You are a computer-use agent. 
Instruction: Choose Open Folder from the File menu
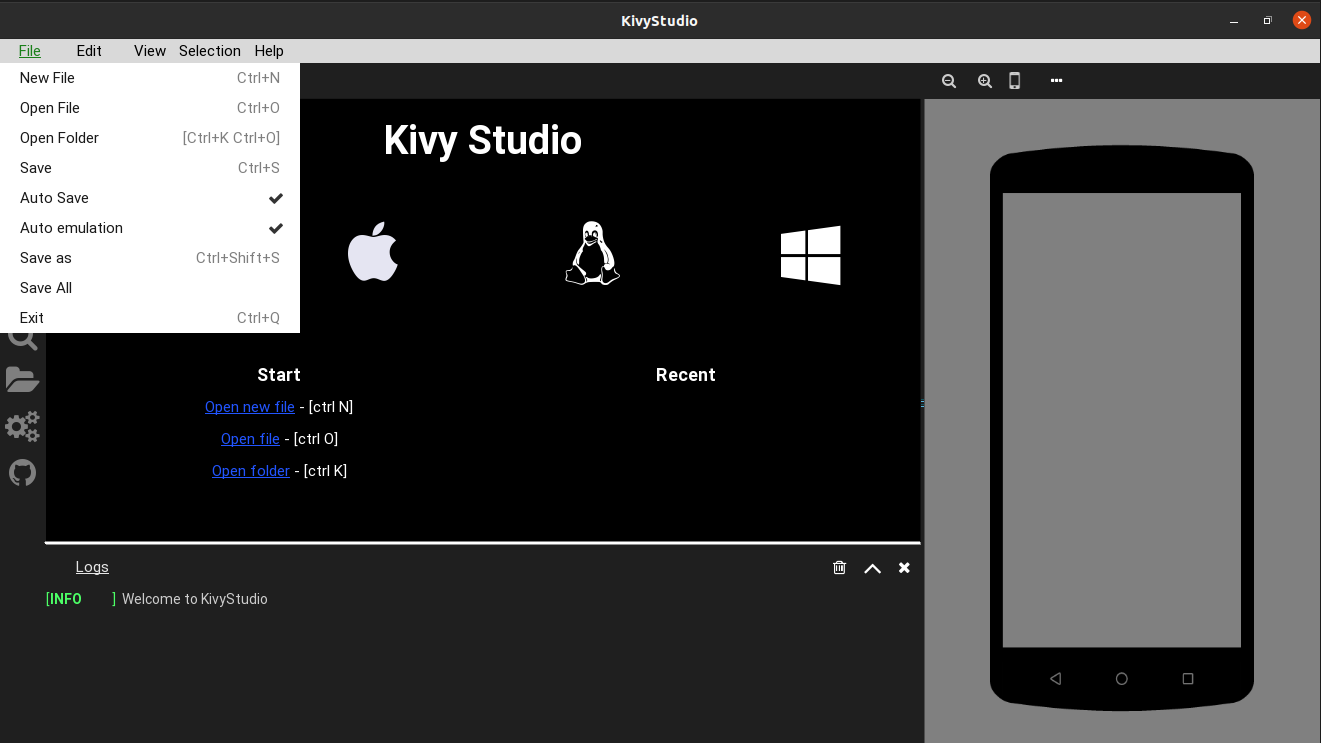[150, 138]
